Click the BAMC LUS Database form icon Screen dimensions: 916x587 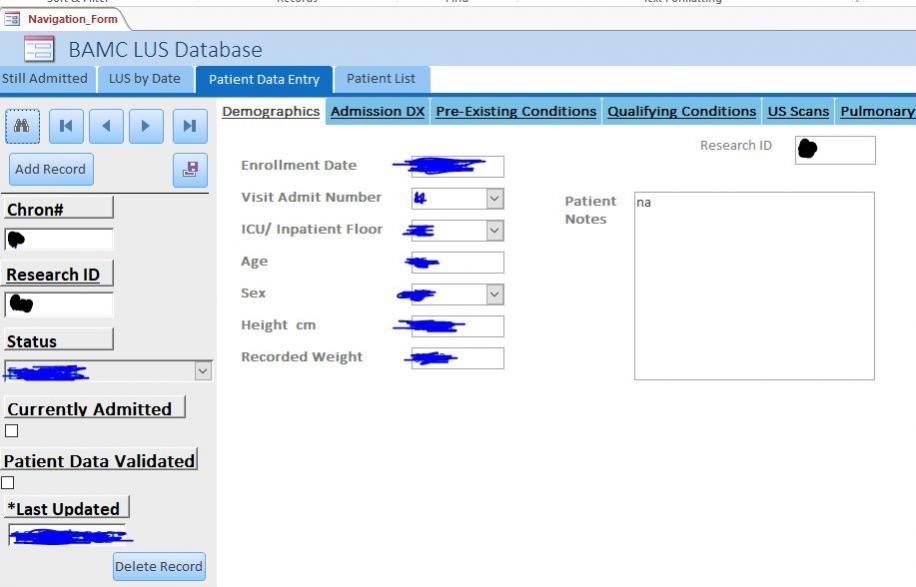click(39, 49)
